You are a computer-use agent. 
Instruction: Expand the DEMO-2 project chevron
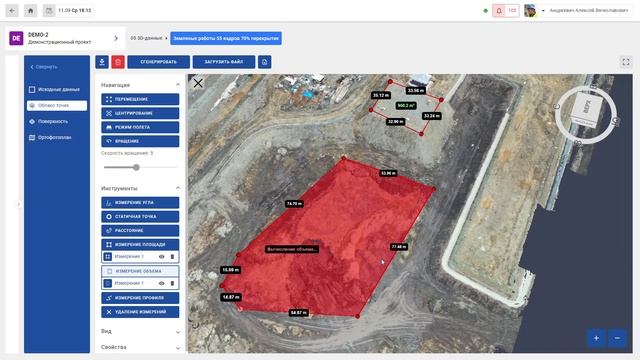tap(116, 38)
